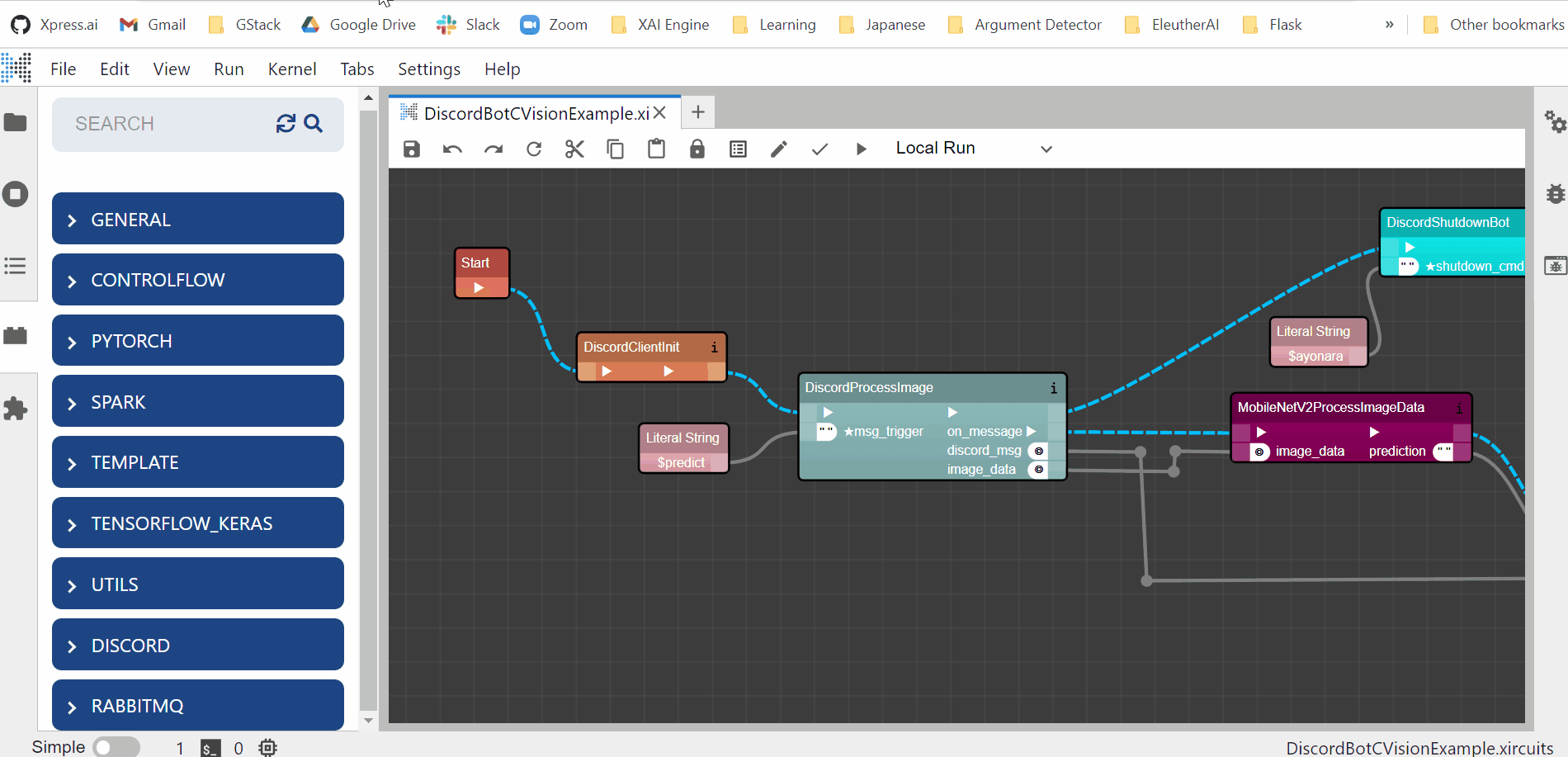Click the Save icon in the toolbar
Viewport: 1568px width, 757px height.
click(412, 149)
